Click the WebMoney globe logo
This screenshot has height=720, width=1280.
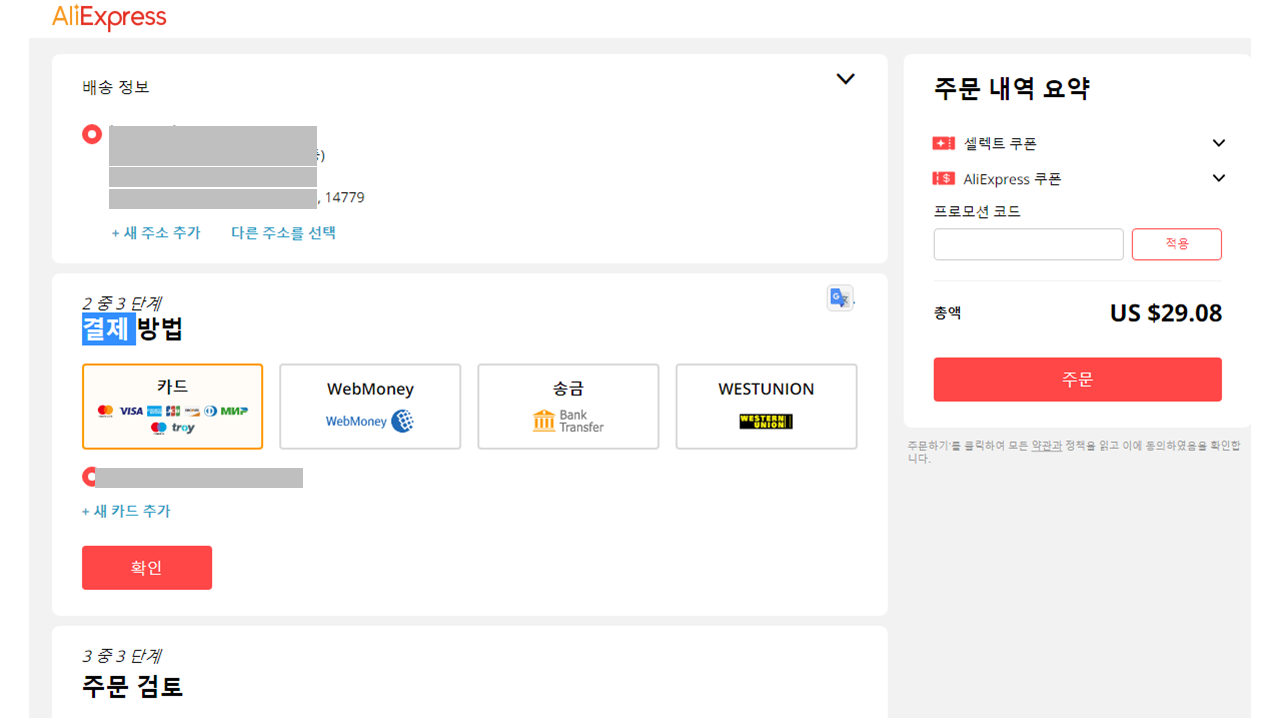[402, 421]
